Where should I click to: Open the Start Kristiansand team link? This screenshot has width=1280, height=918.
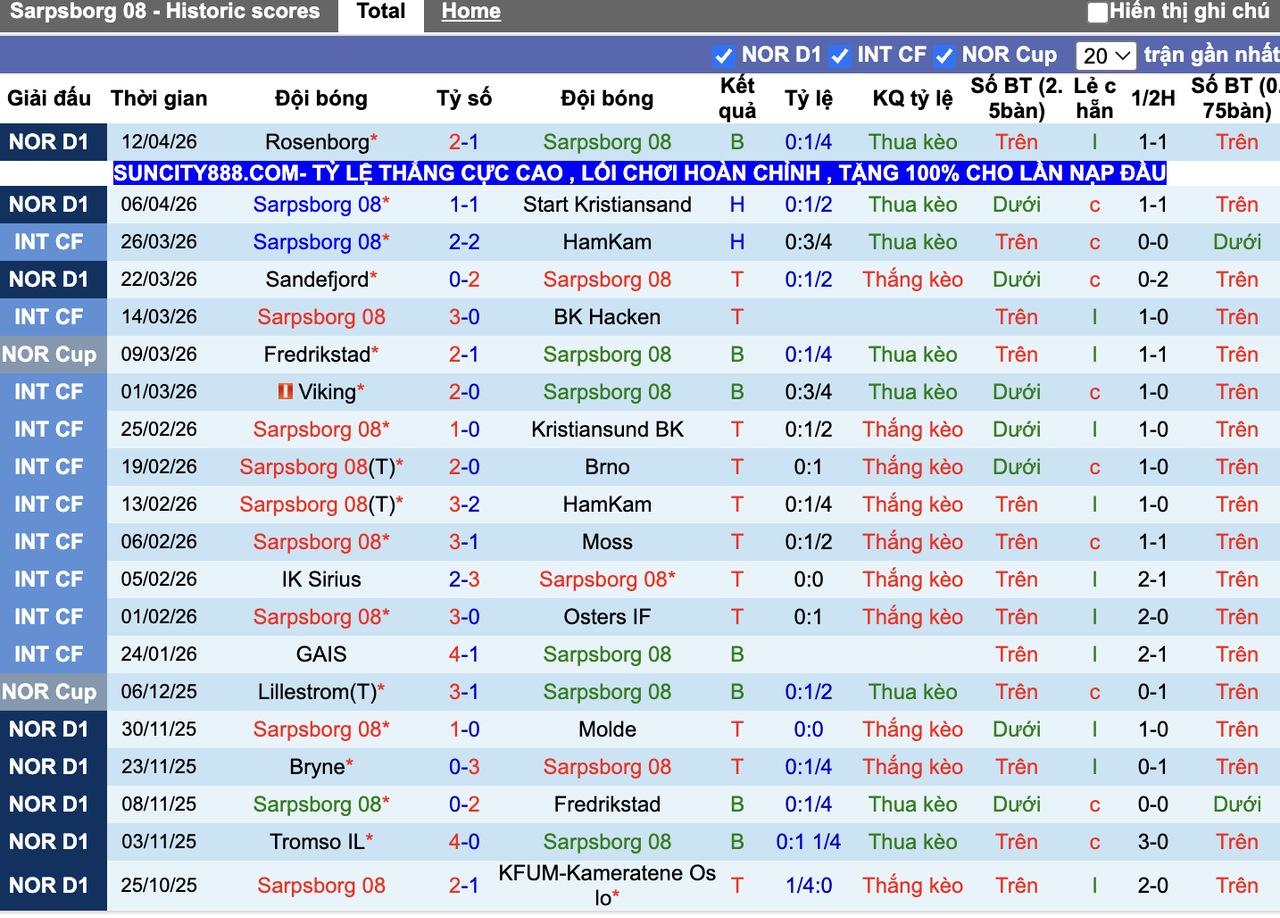tap(607, 205)
